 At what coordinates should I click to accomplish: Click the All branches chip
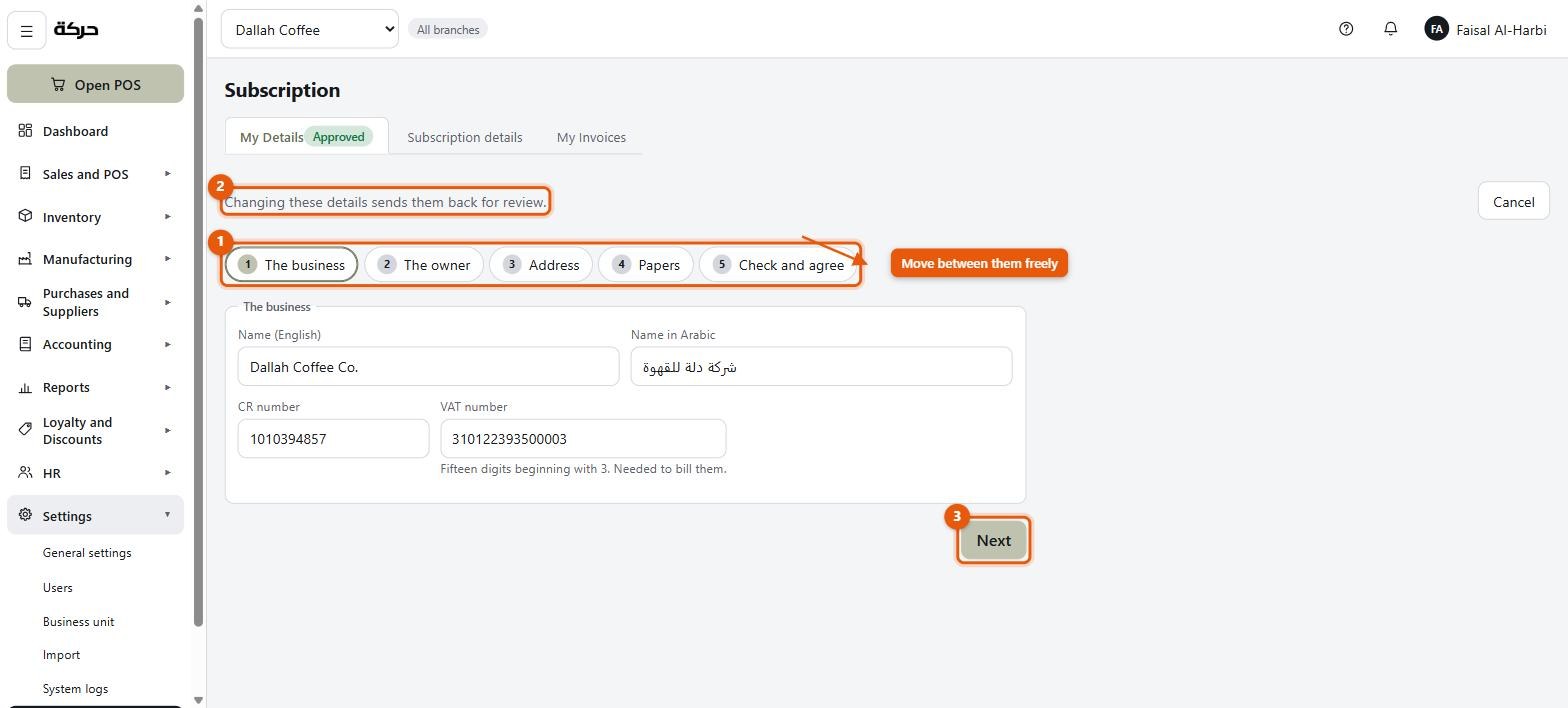(448, 29)
